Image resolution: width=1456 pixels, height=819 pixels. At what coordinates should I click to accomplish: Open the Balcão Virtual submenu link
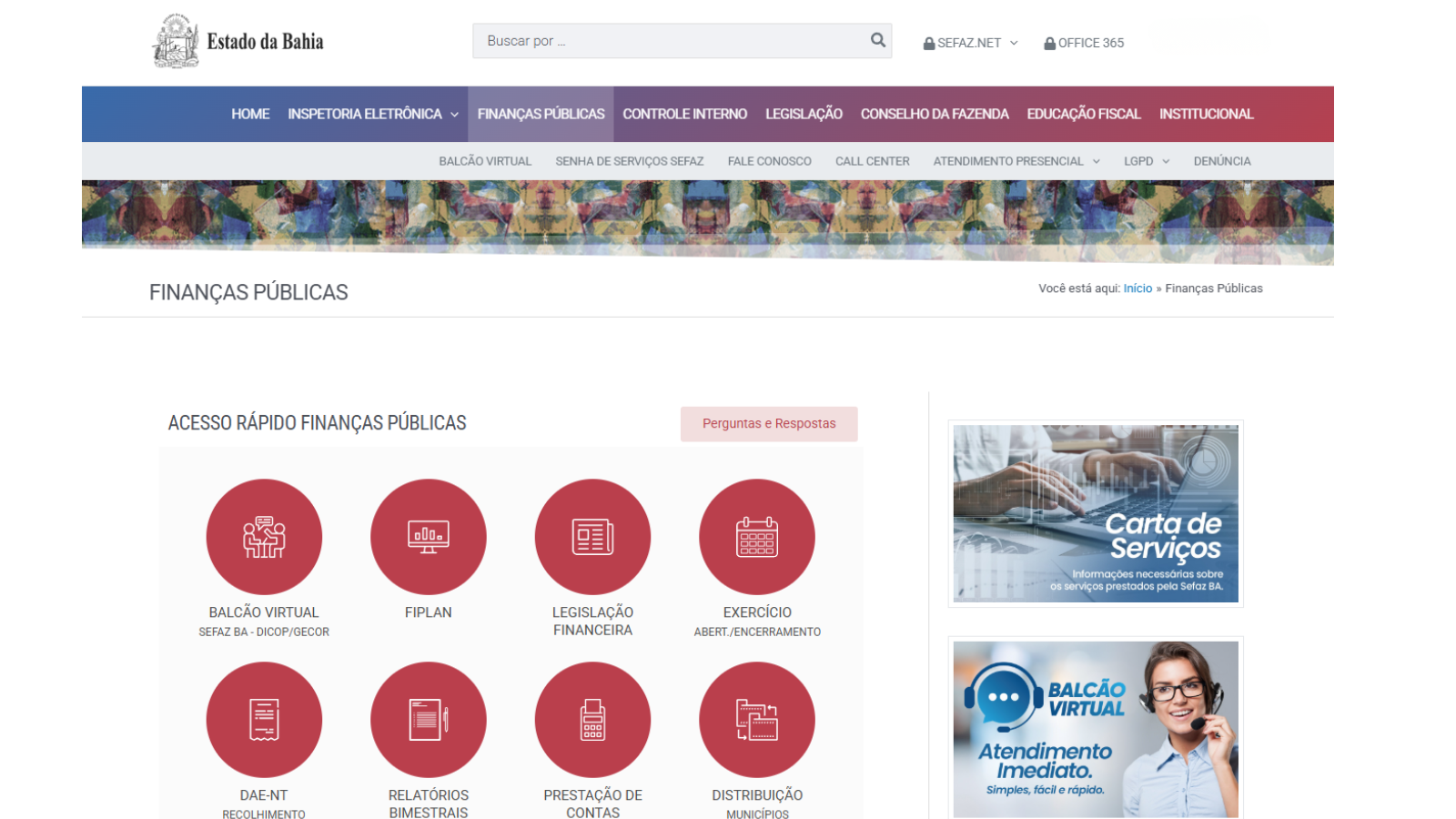point(485,161)
